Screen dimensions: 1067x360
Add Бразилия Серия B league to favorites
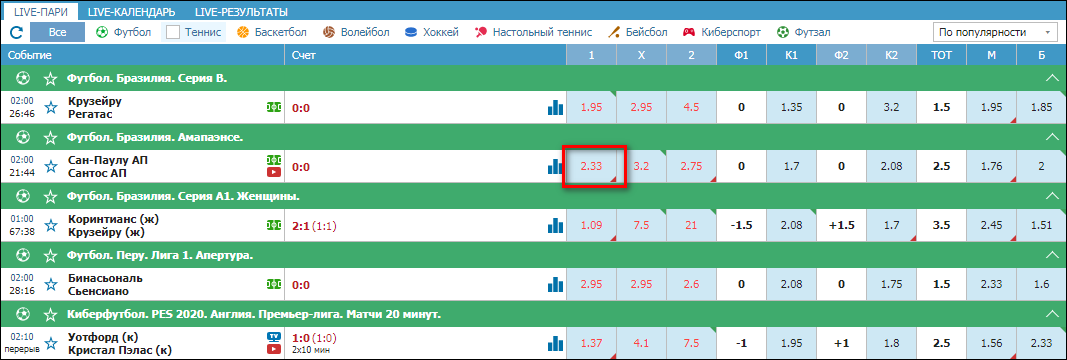[50, 79]
